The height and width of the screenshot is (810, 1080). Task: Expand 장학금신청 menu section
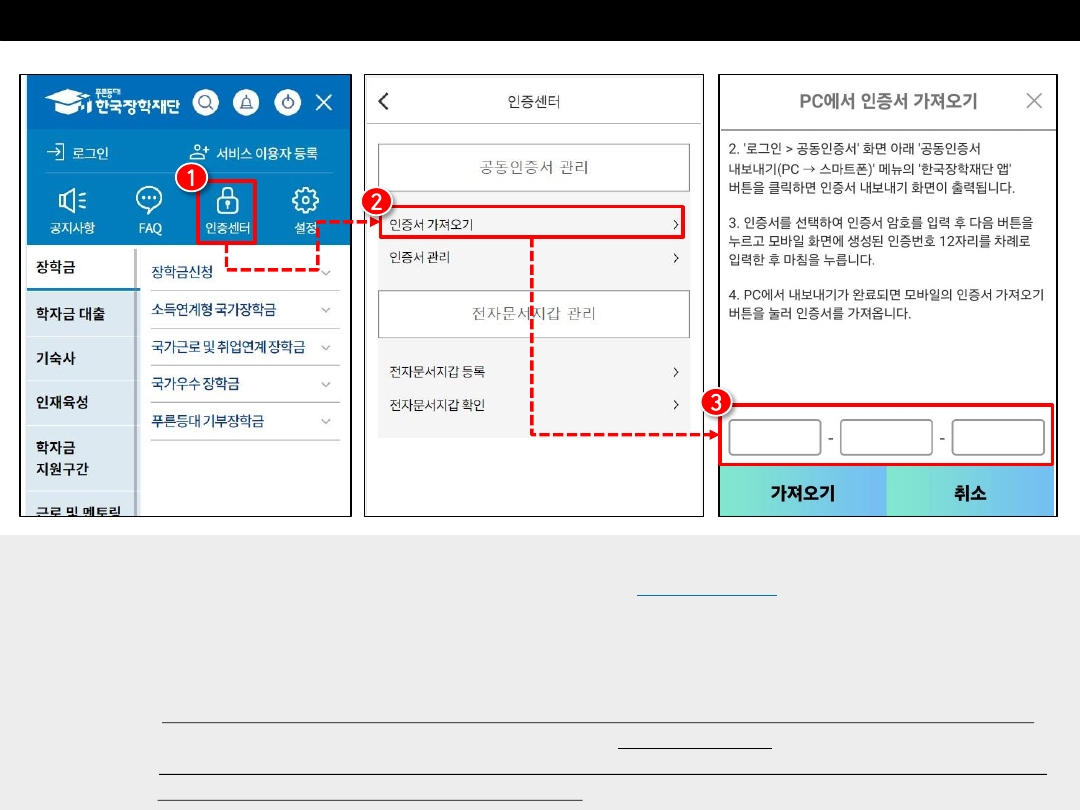click(x=240, y=272)
